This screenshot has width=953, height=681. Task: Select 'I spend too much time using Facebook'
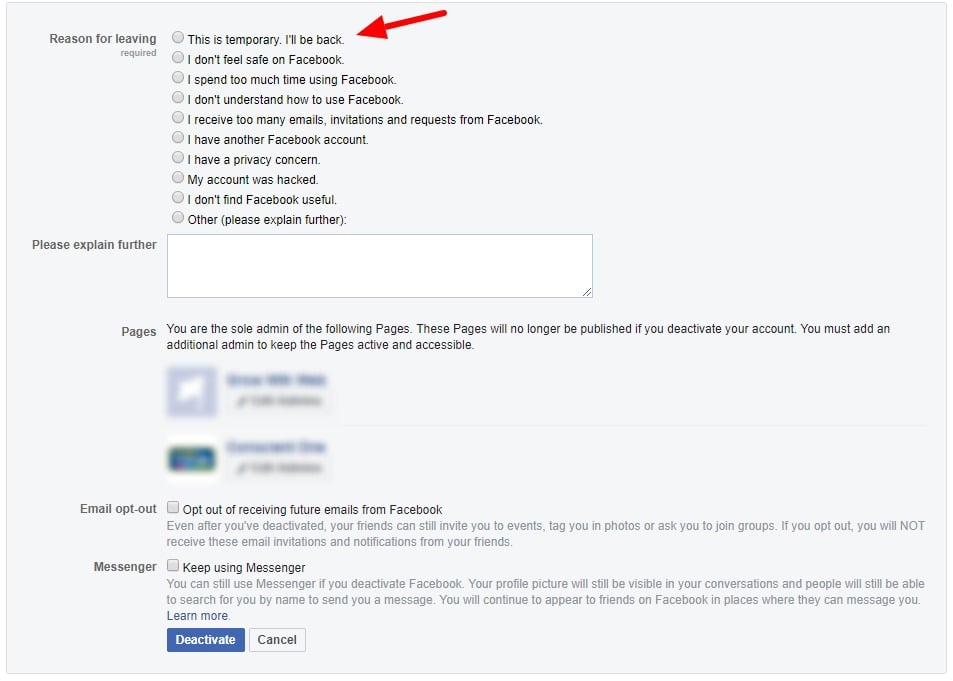[177, 78]
